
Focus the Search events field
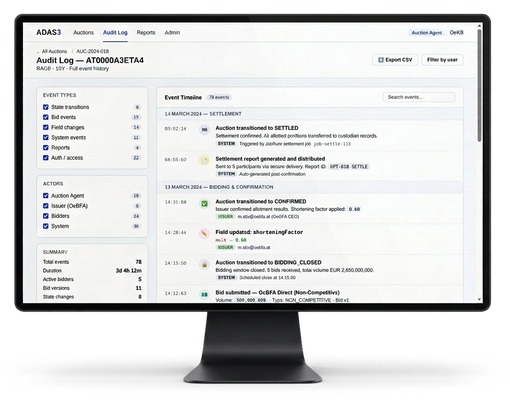(419, 97)
